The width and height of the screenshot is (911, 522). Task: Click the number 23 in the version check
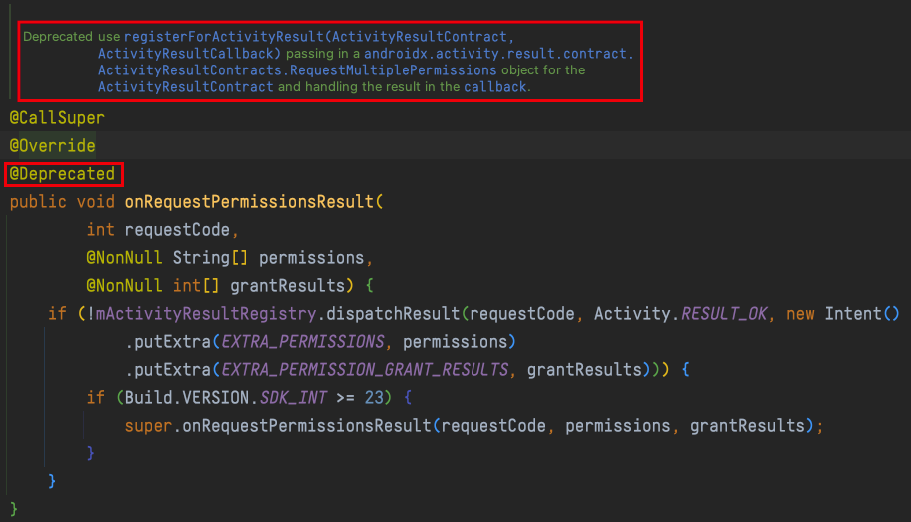pos(374,398)
